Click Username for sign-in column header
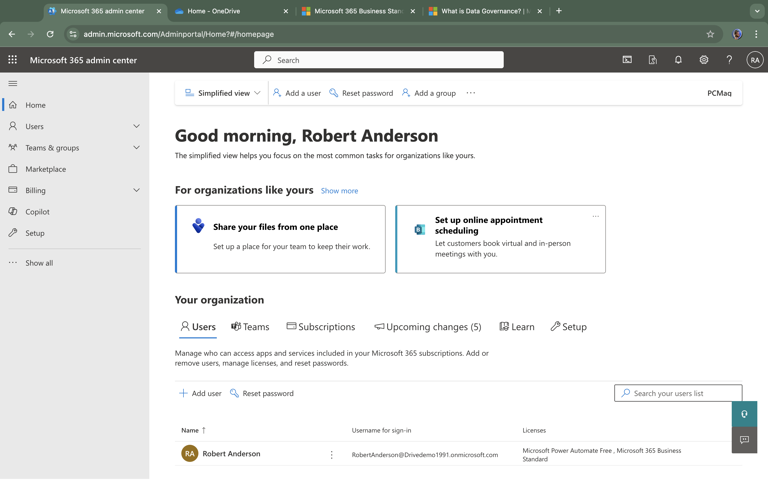768x480 pixels. click(x=381, y=431)
